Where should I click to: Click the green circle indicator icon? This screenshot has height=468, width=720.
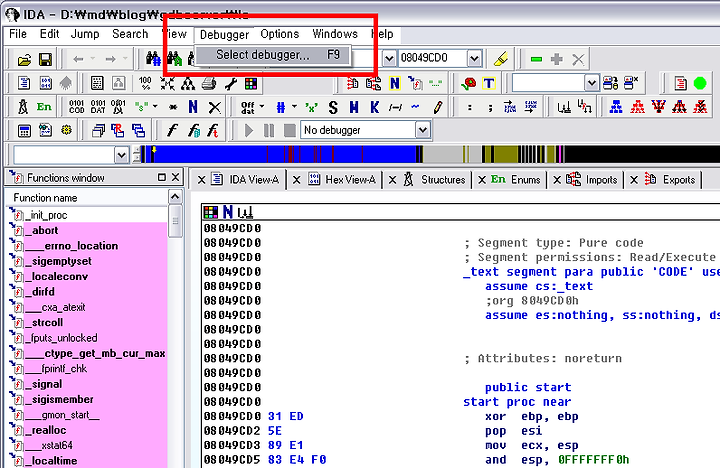tap(700, 83)
